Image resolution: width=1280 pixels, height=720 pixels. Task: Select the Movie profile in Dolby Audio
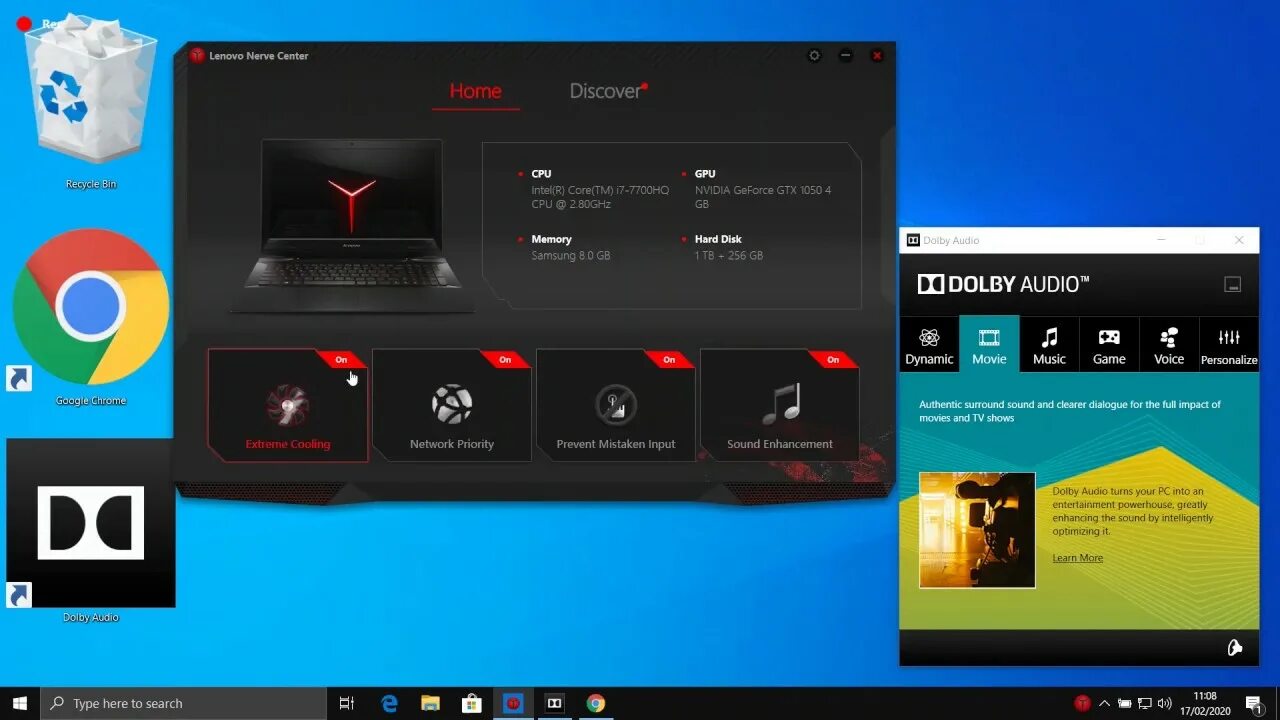tap(989, 344)
